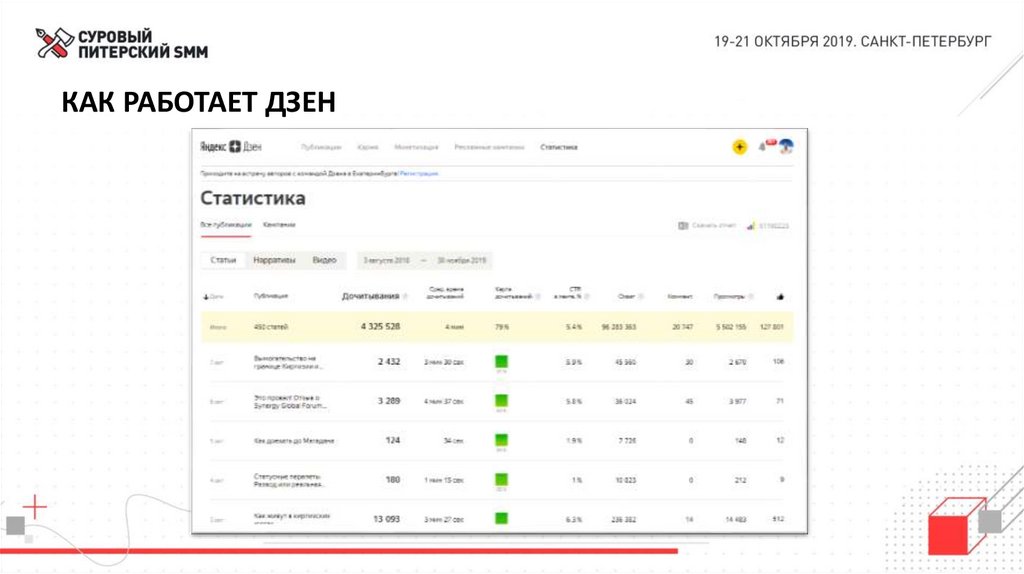1024x574 pixels.
Task: Click the green read-through map square for 3 289 row
Action: tap(501, 401)
